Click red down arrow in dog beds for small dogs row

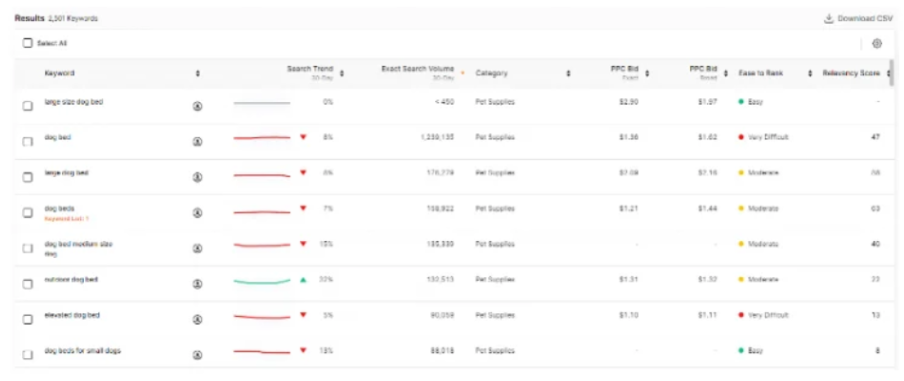(x=303, y=350)
